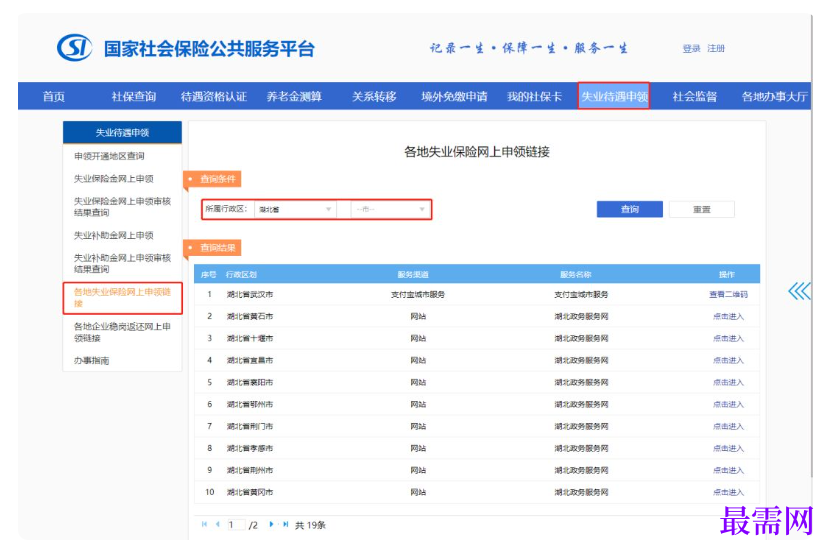The width and height of the screenshot is (832, 552).
Task: Click the SI social insurance logo
Action: coord(75,47)
